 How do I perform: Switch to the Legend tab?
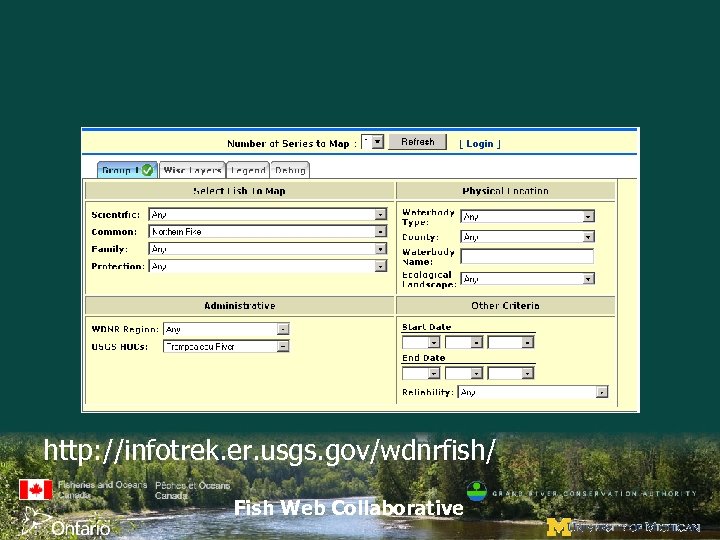248,170
